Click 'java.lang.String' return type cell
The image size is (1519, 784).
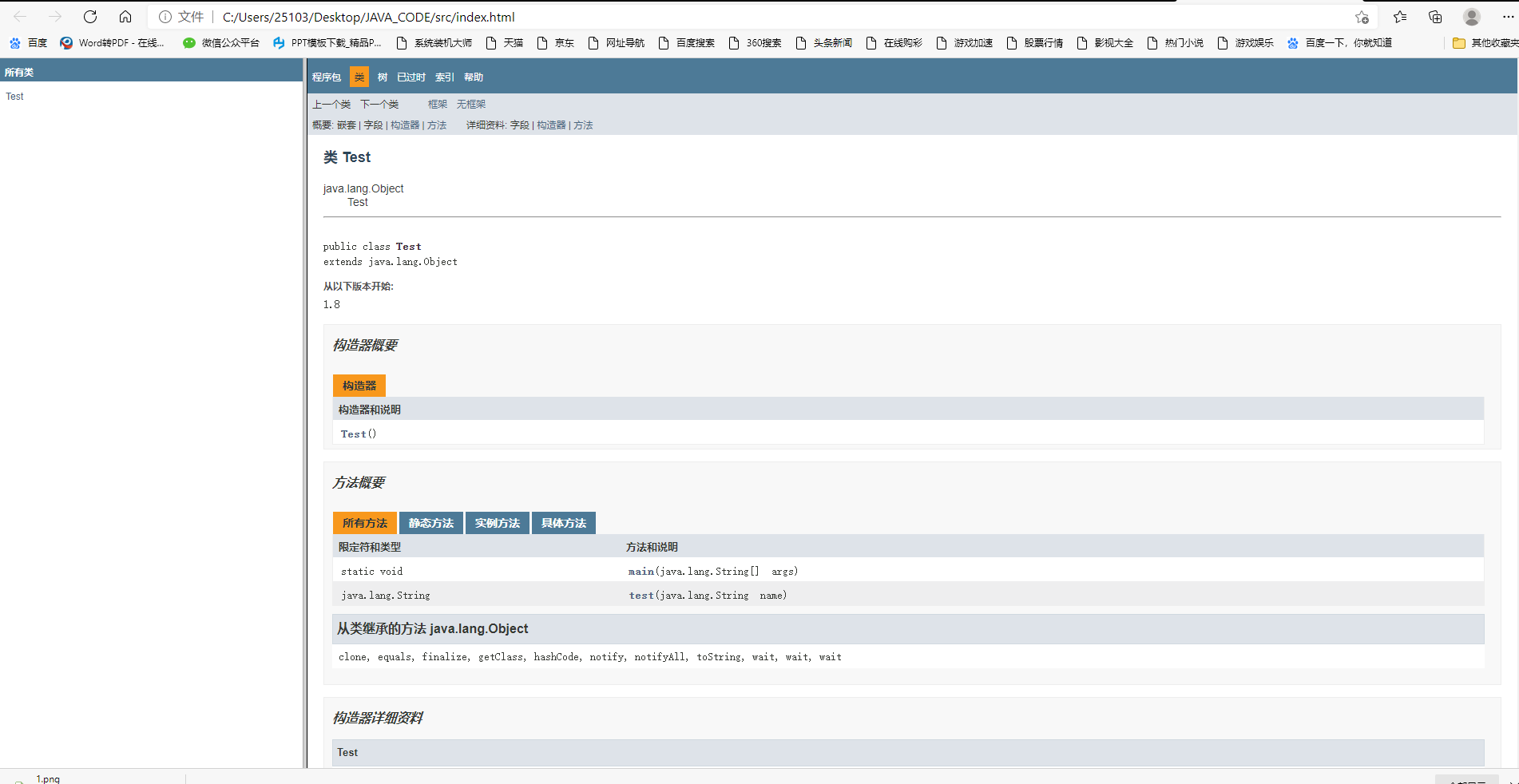(386, 596)
